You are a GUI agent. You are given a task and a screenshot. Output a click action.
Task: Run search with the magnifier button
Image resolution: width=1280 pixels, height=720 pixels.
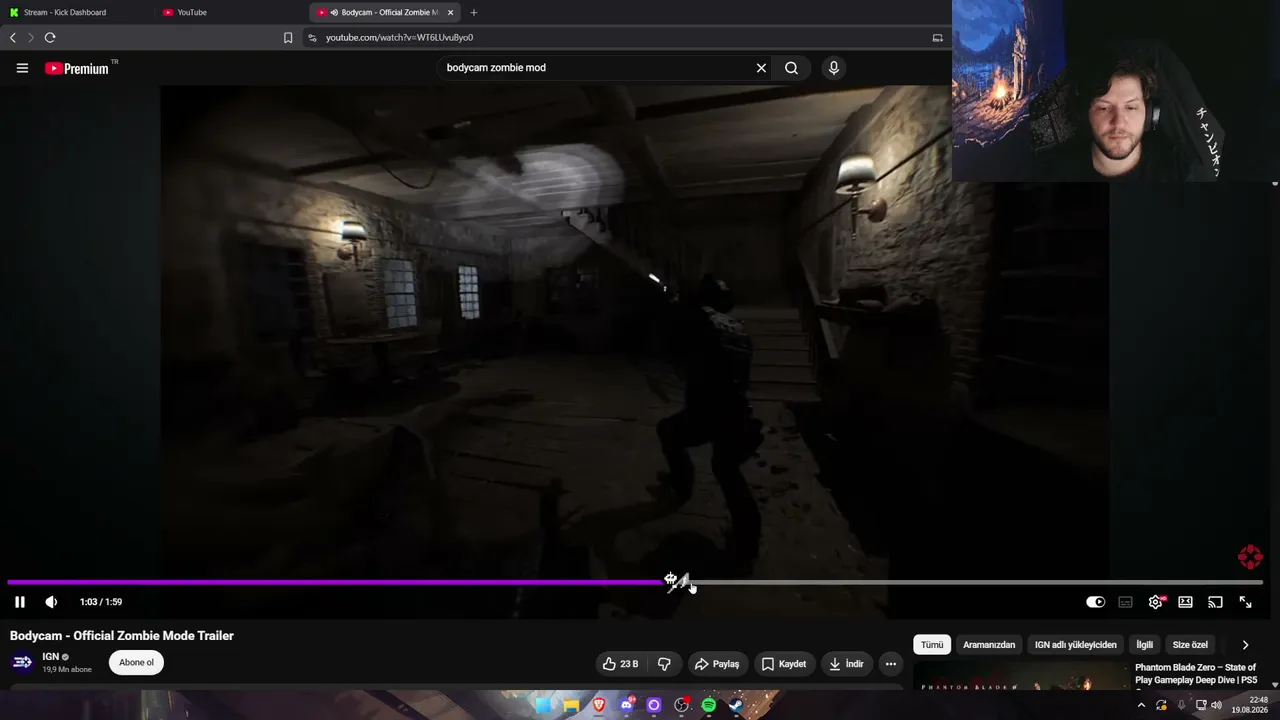(791, 68)
